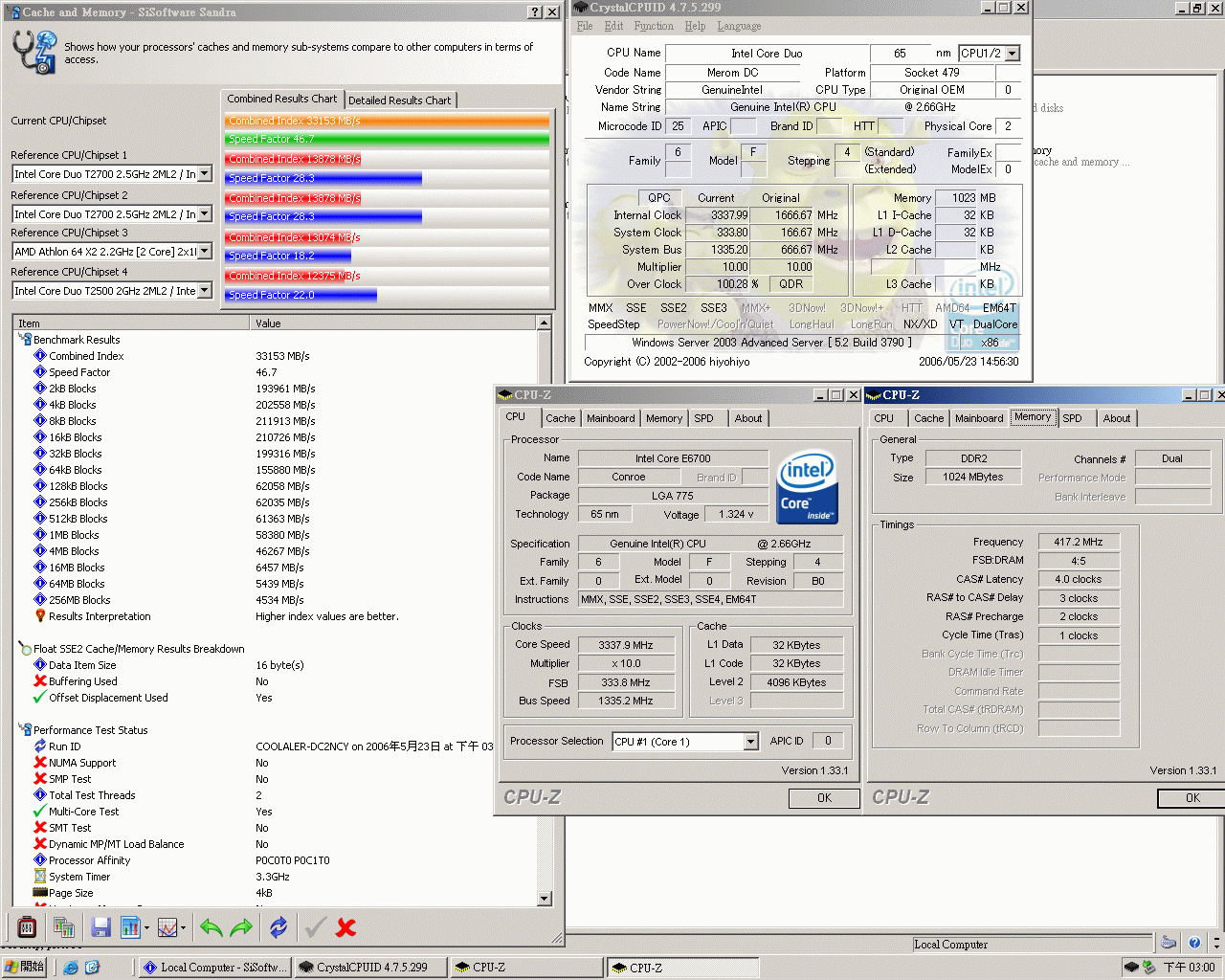Open the CPU1/2 selector in CrystalCPUID
The image size is (1225, 980).
pos(1013,54)
